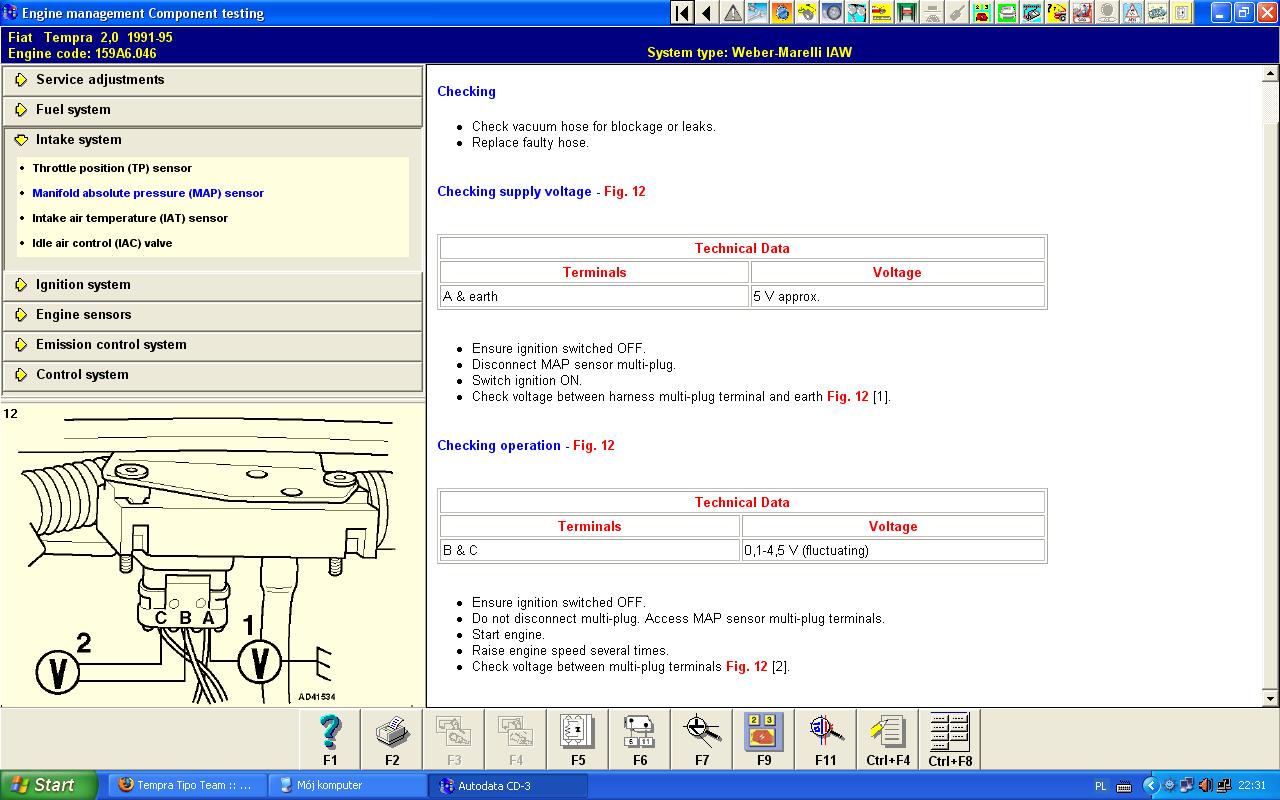Click the F11 magnifier wiring button
This screenshot has height=800, width=1280.
(x=826, y=739)
